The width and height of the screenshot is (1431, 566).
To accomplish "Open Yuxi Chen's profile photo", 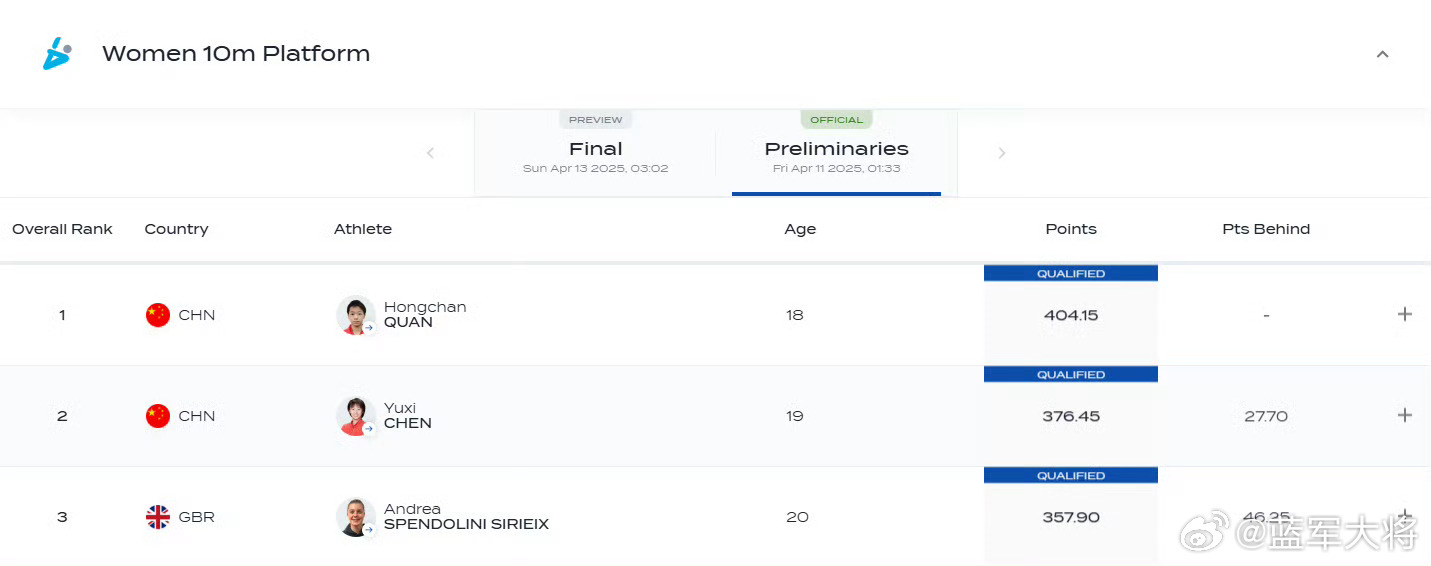I will (355, 416).
